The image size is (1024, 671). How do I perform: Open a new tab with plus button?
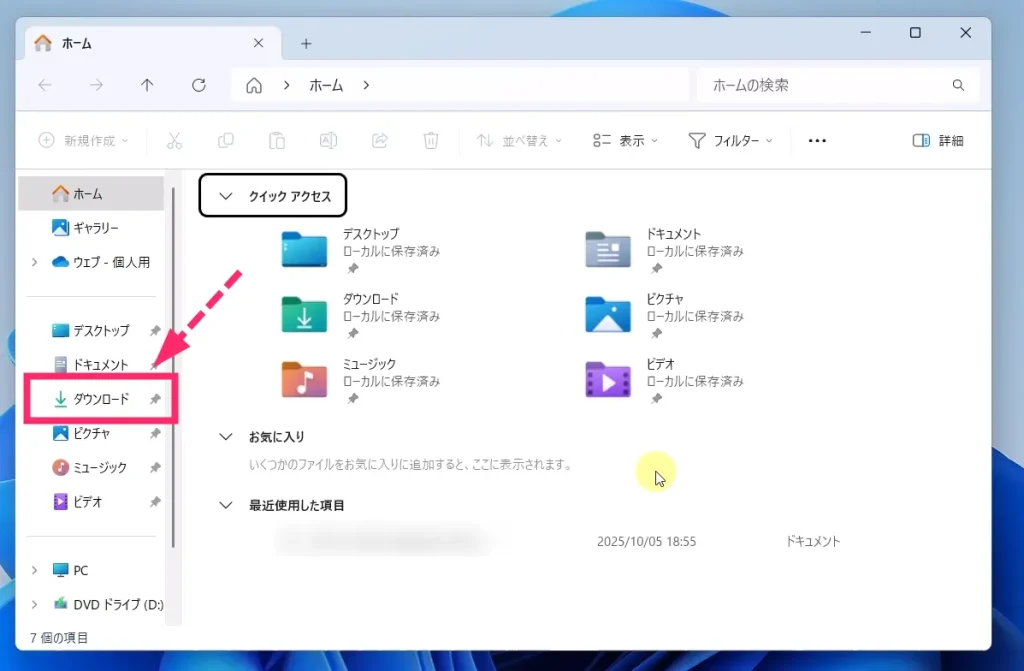click(306, 44)
